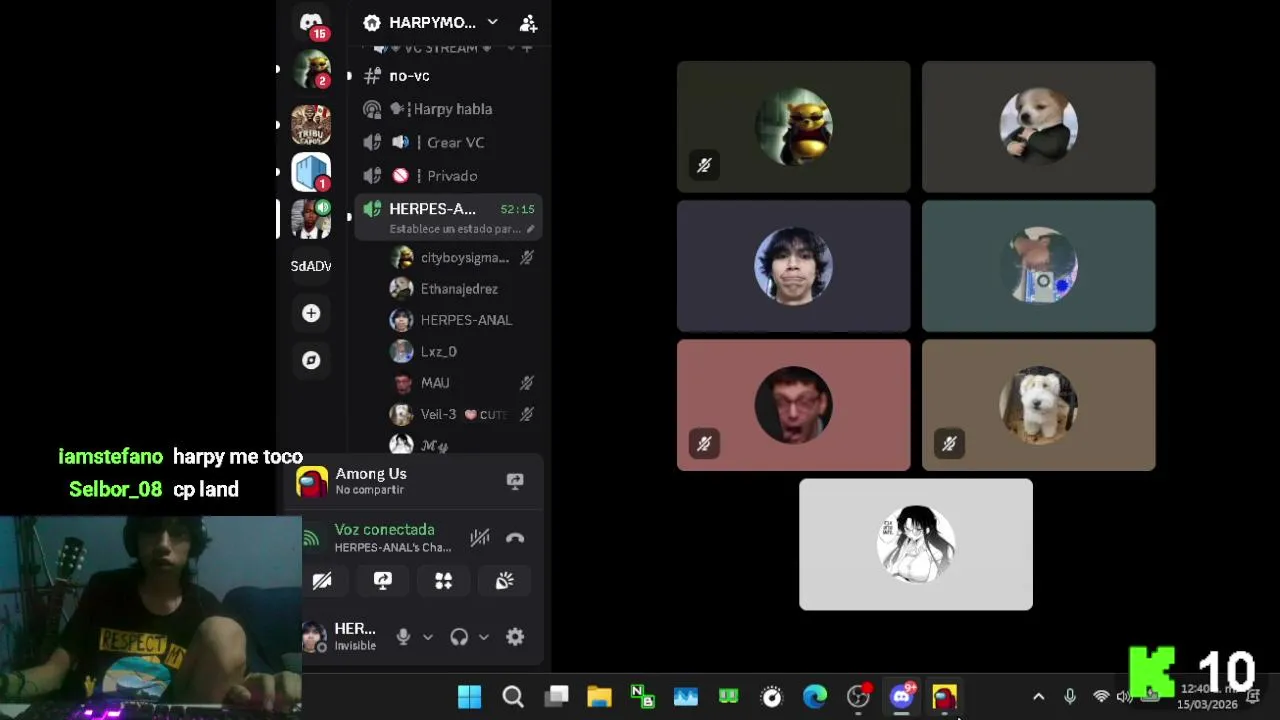Edit voice channel status pencil icon

(530, 229)
